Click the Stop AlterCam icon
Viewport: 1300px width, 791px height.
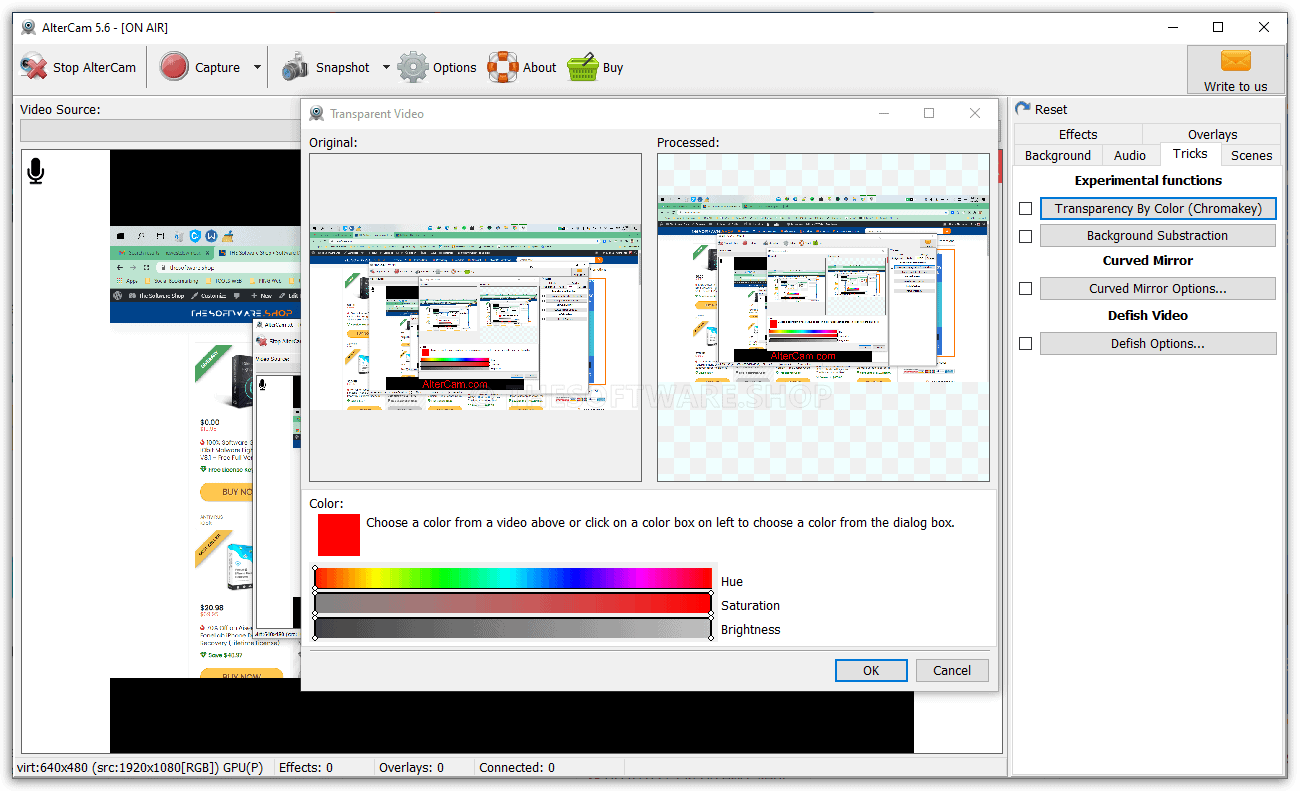click(34, 67)
